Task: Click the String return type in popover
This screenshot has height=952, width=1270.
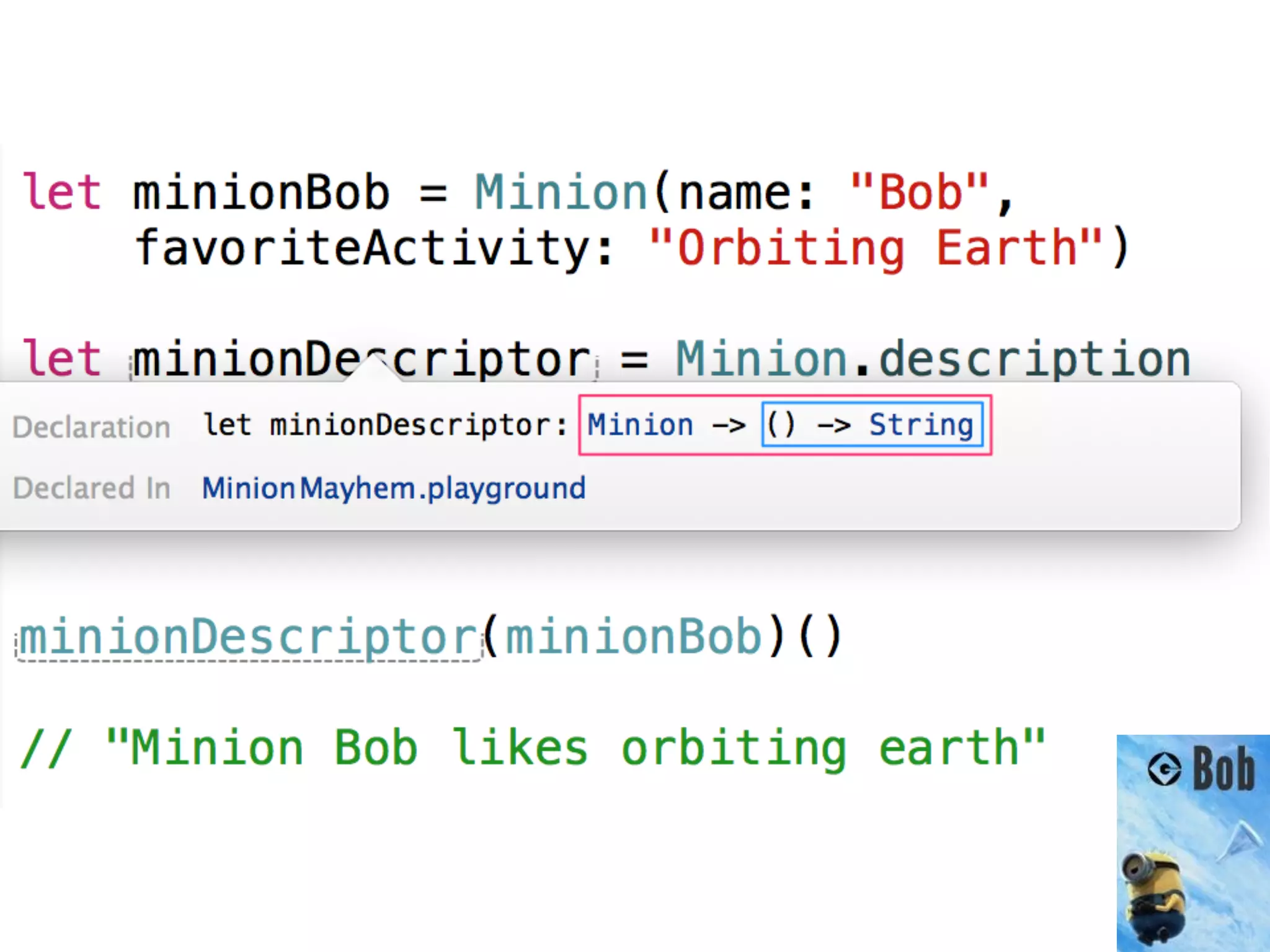Action: pos(921,425)
